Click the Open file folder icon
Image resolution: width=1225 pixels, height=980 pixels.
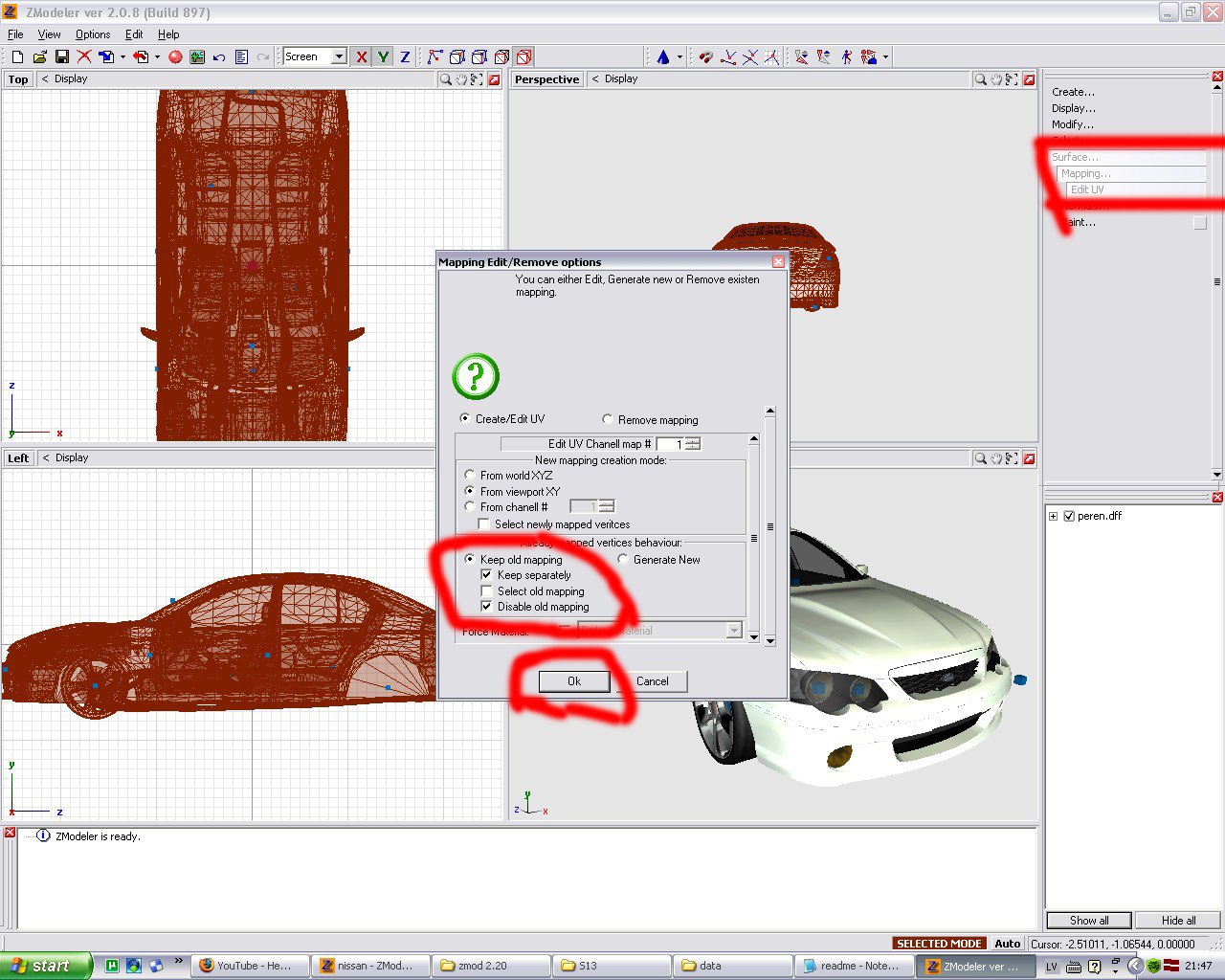(39, 57)
